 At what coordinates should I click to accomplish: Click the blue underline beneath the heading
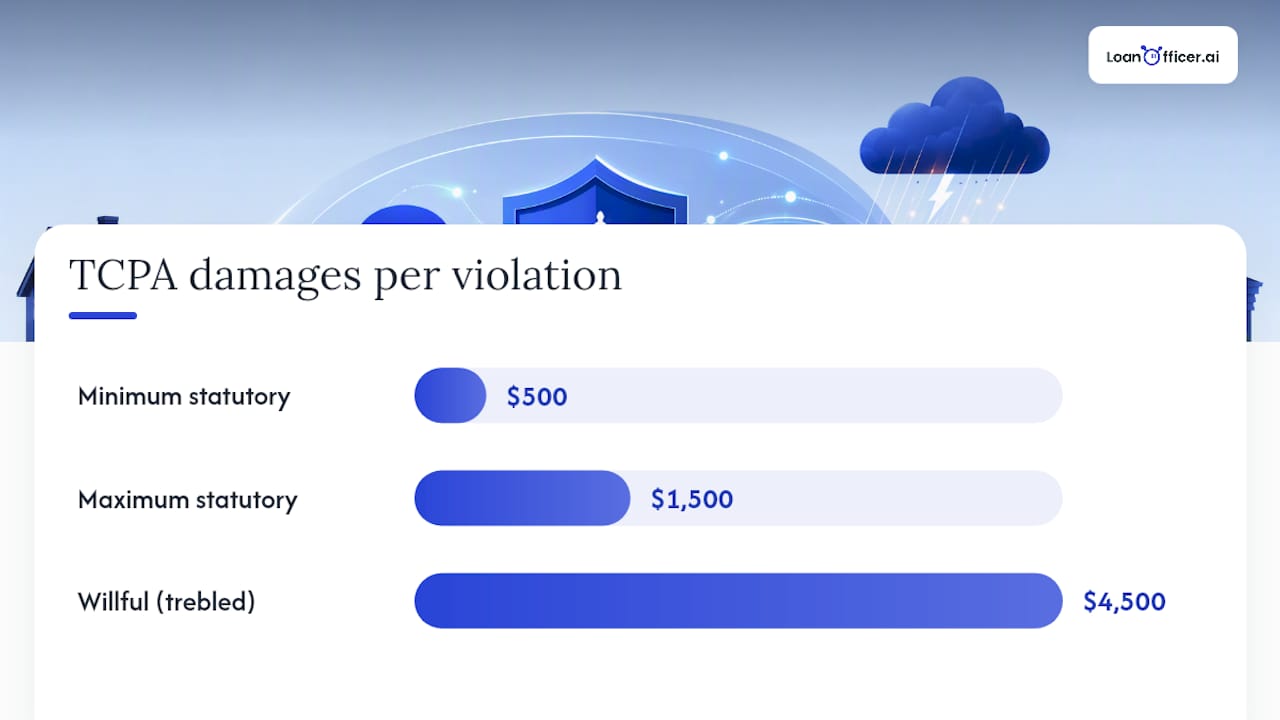(x=103, y=316)
